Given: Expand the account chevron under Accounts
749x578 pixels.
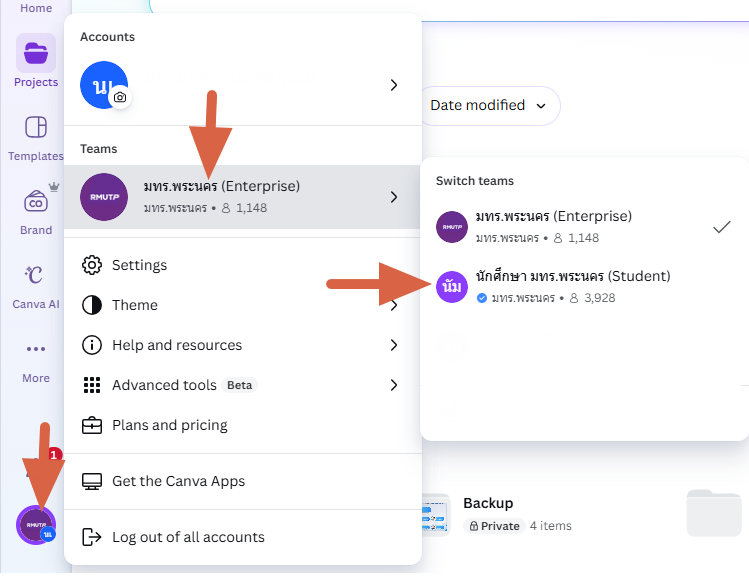Looking at the screenshot, I should [x=394, y=85].
